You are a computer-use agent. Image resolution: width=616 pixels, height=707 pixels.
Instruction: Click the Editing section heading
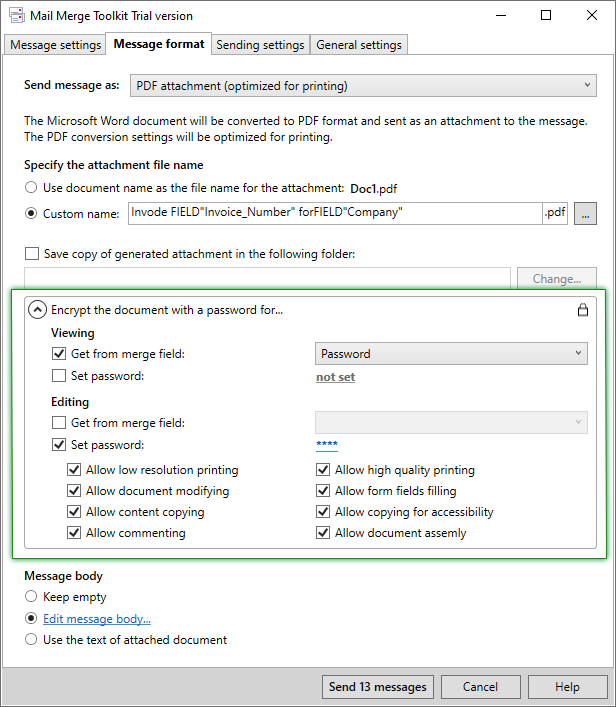pyautogui.click(x=70, y=402)
